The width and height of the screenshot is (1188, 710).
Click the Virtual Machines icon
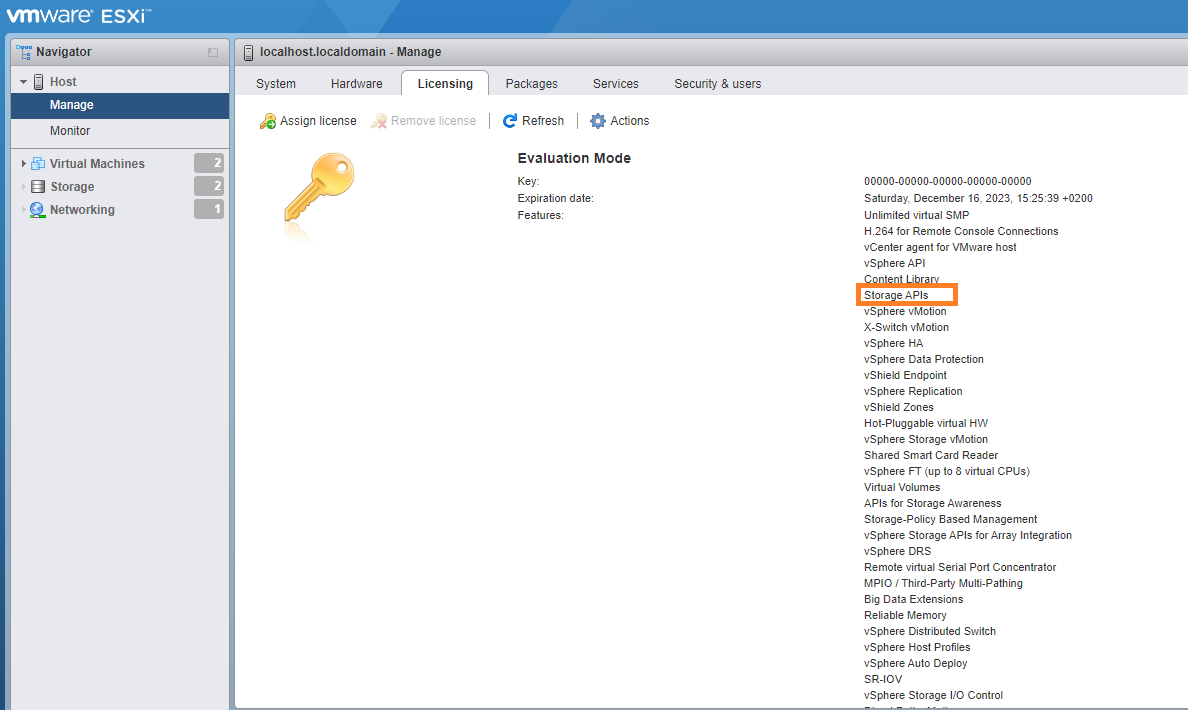(36, 163)
